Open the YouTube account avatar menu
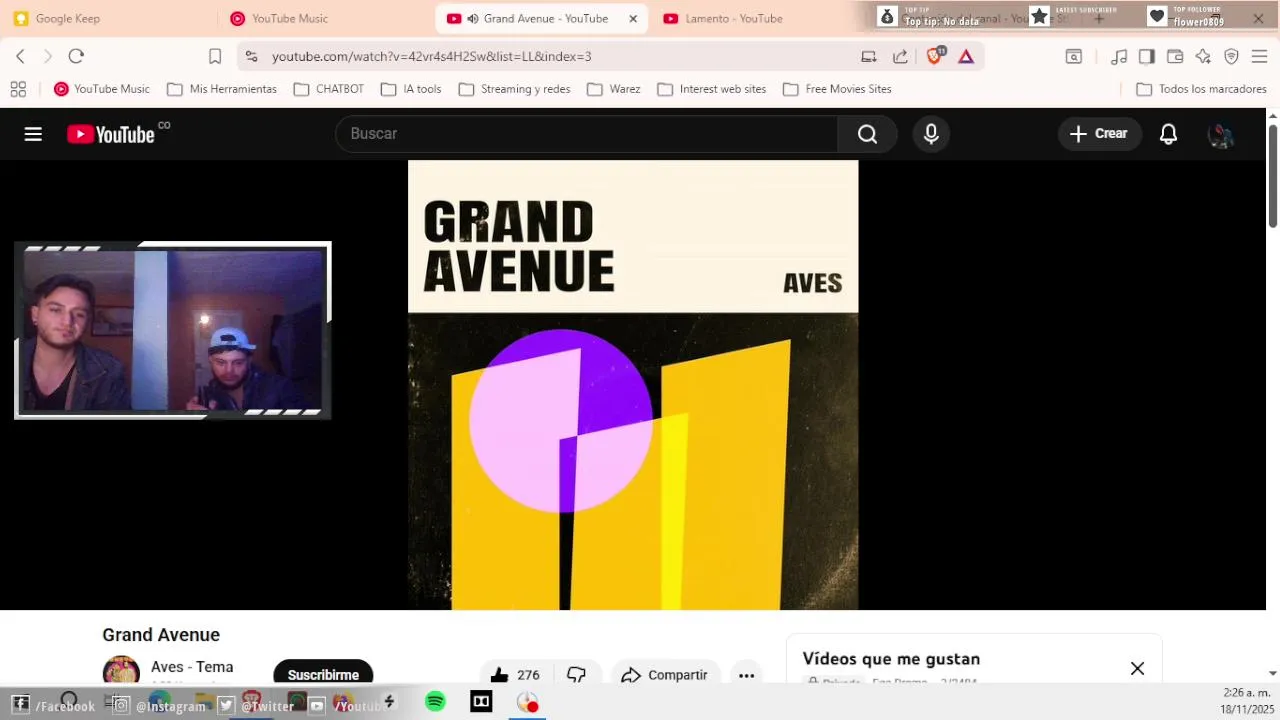The height and width of the screenshot is (720, 1280). click(1220, 134)
